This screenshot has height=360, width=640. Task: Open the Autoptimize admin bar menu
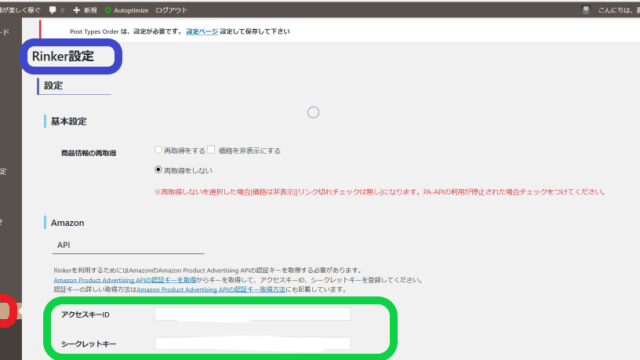(127, 10)
